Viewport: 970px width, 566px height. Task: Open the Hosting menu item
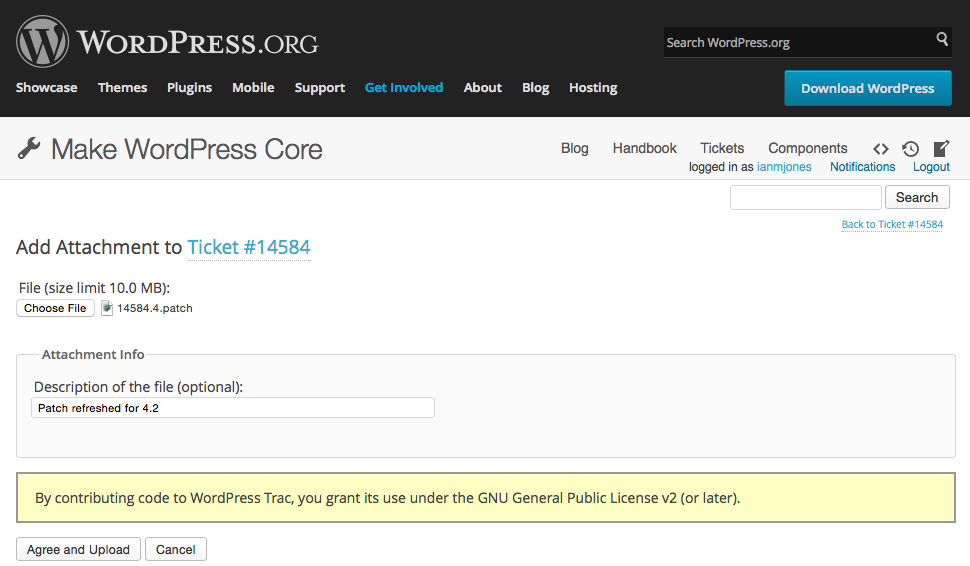coord(593,88)
